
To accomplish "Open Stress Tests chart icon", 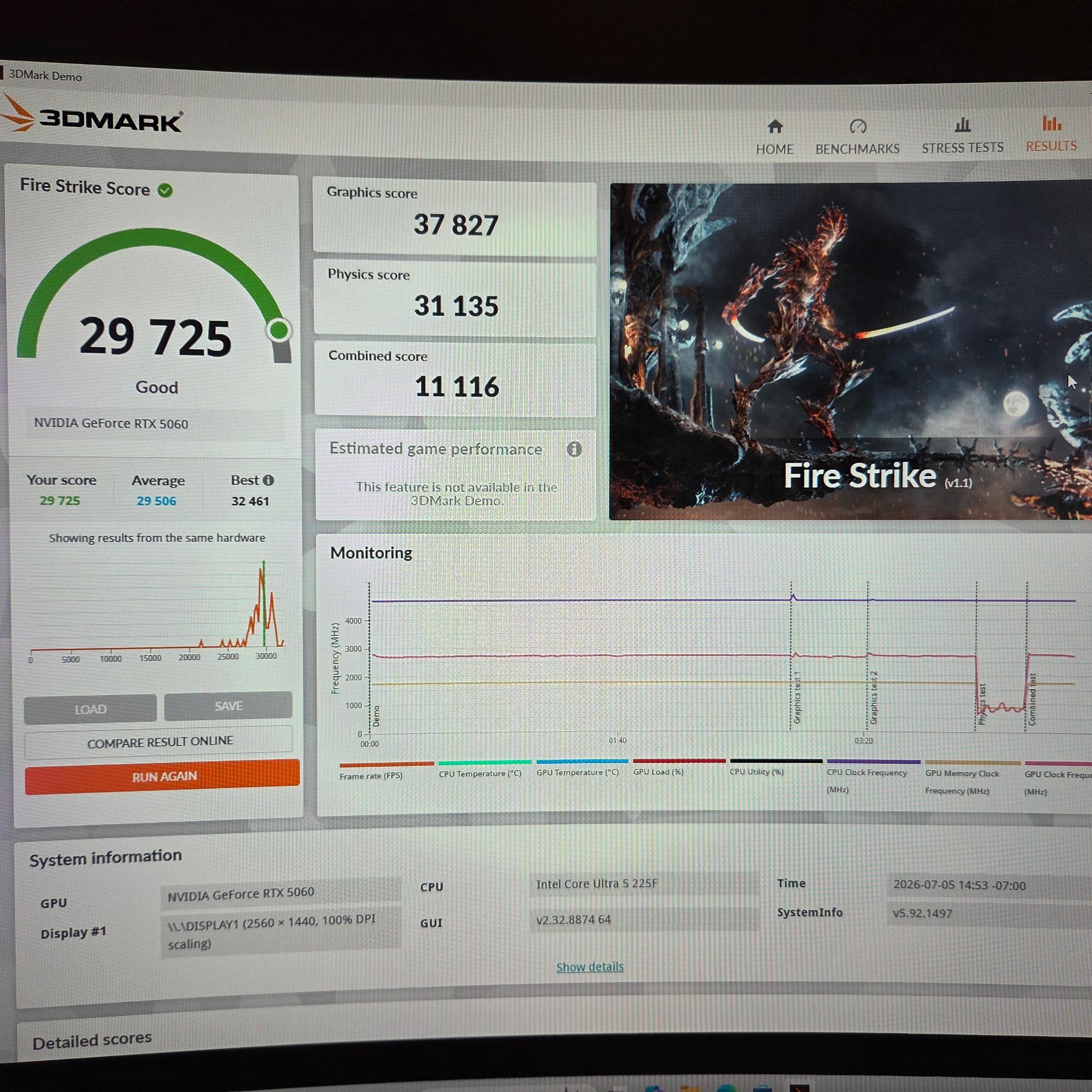I will click(x=962, y=124).
